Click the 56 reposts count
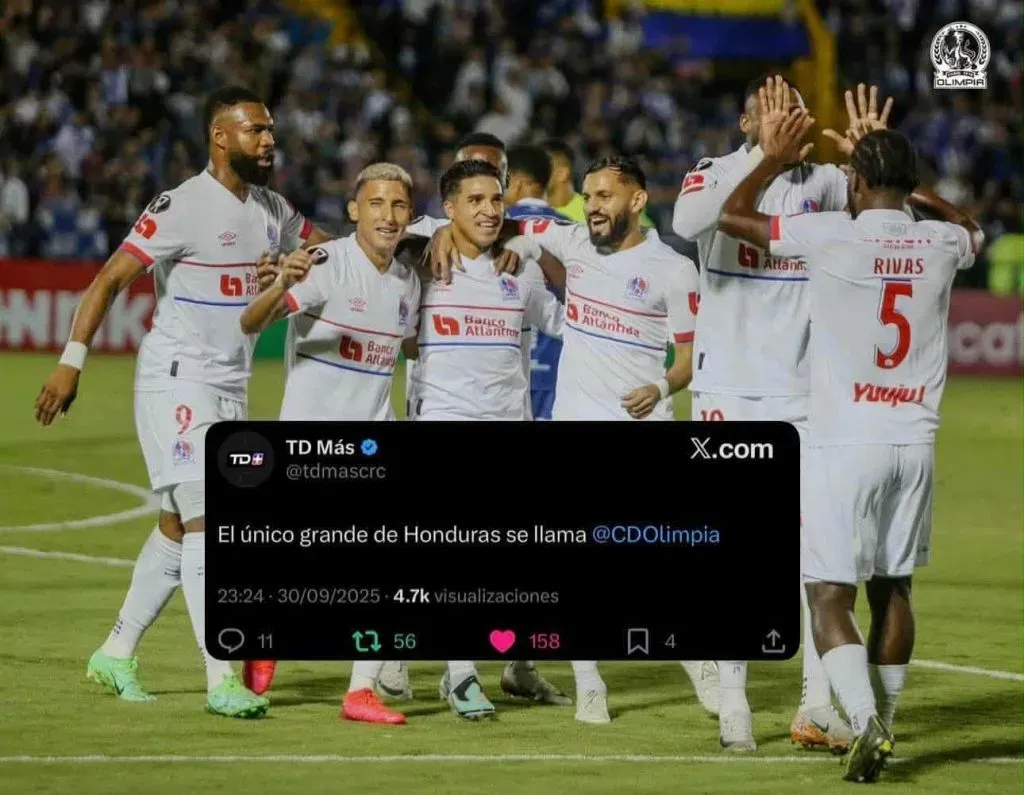The width and height of the screenshot is (1024, 795). point(404,641)
